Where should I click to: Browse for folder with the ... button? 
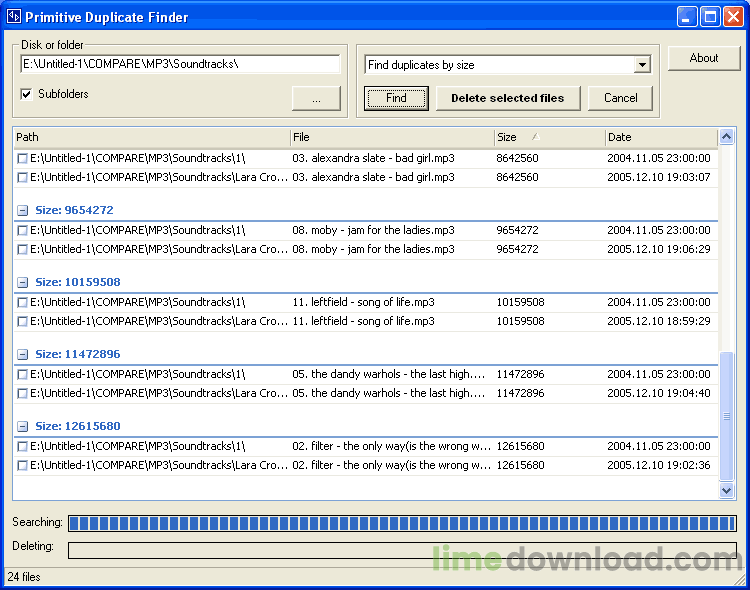pyautogui.click(x=316, y=98)
